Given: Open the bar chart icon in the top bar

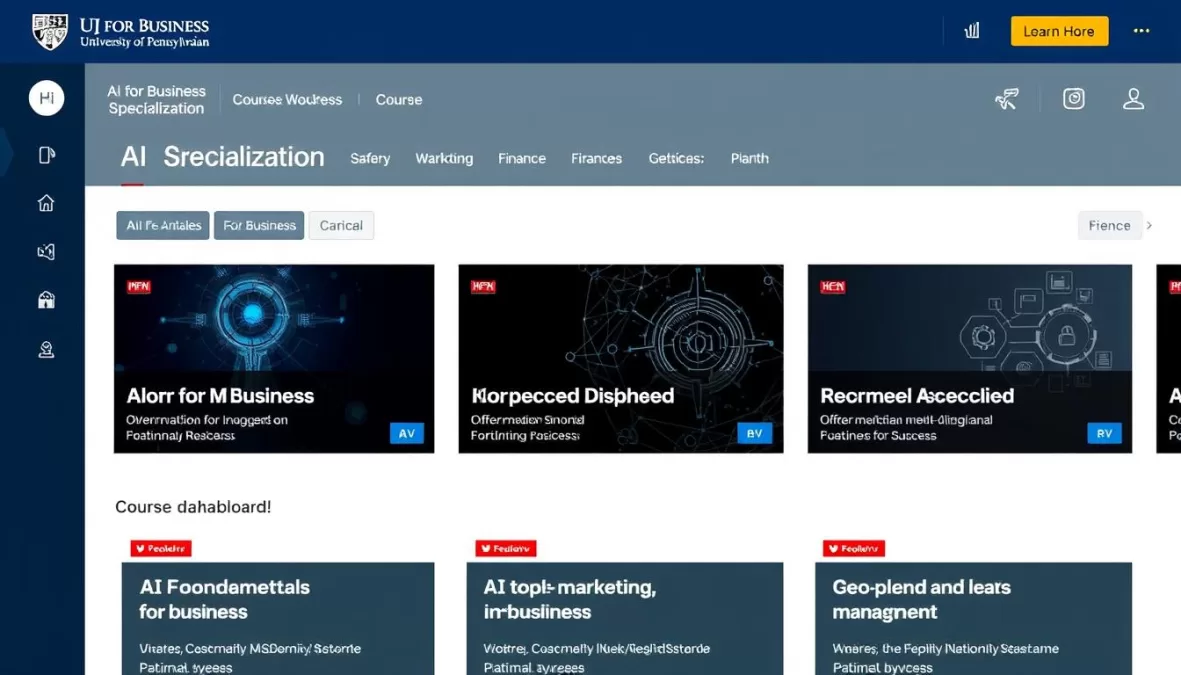Looking at the screenshot, I should [971, 31].
